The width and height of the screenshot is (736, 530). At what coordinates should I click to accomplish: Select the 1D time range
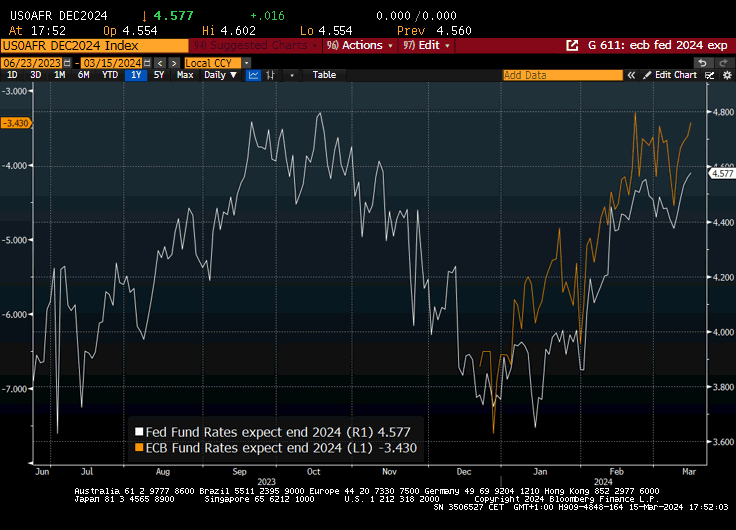12,75
